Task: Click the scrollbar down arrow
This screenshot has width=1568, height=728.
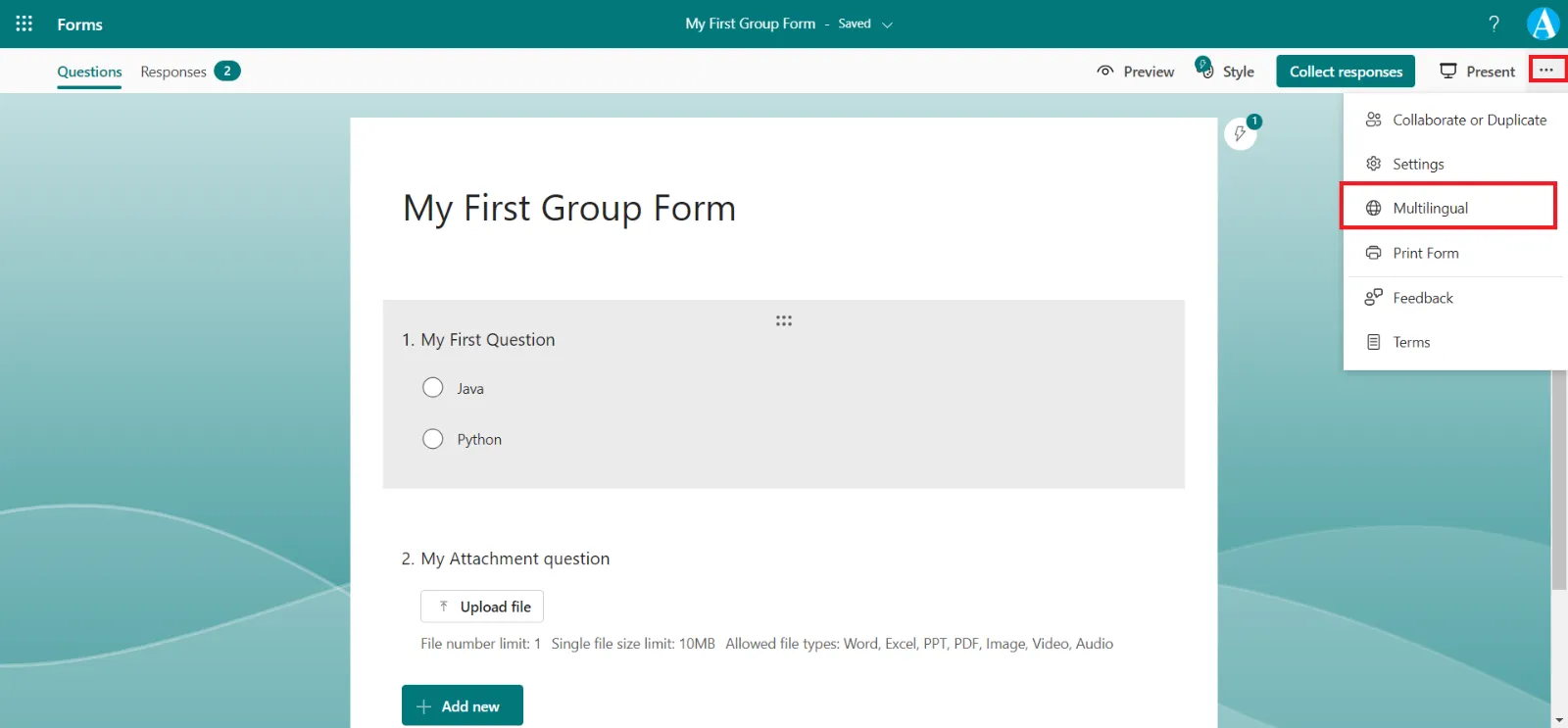Action: pyautogui.click(x=1559, y=720)
